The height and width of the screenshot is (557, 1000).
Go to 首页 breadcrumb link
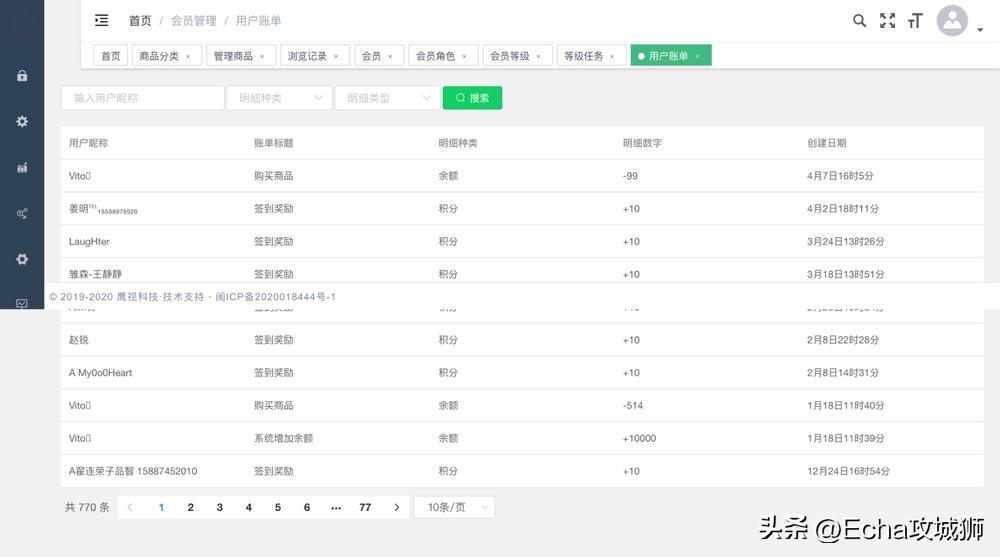(x=140, y=20)
